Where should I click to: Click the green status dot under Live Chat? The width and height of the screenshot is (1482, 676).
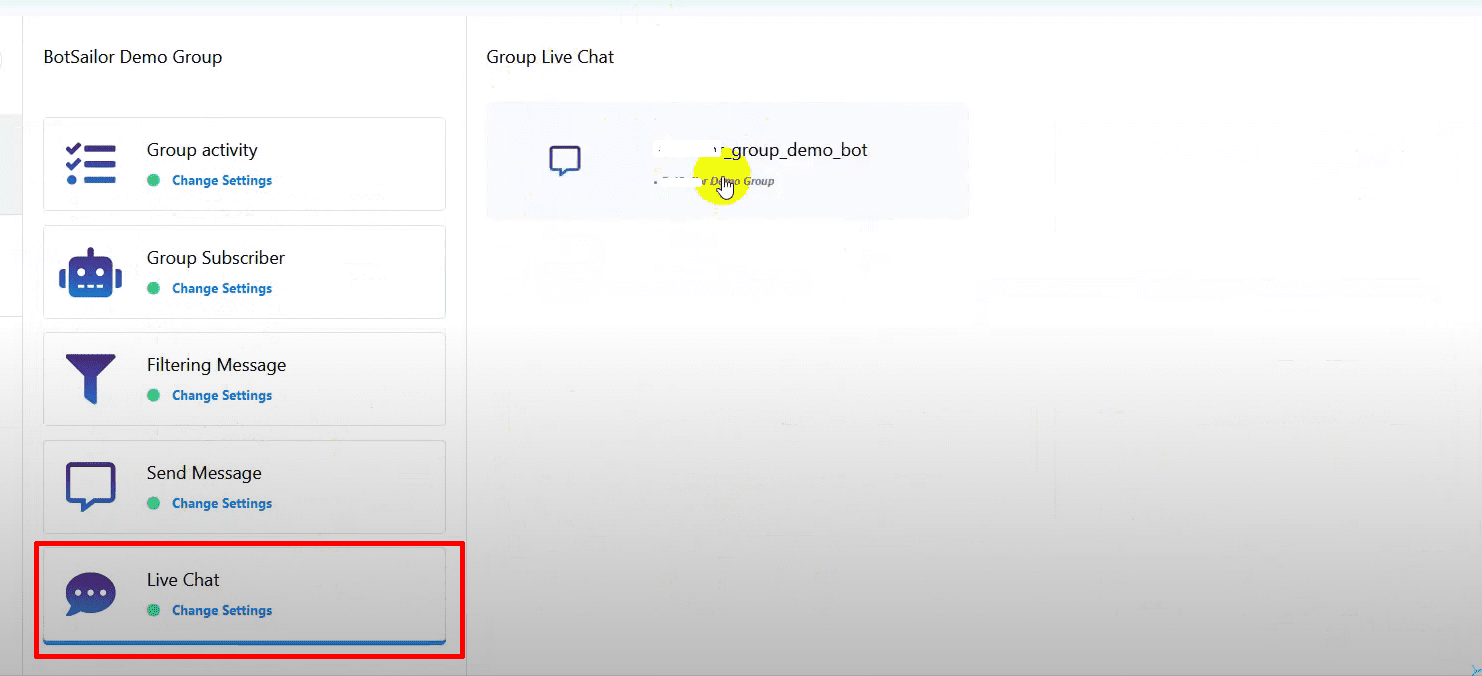(154, 610)
